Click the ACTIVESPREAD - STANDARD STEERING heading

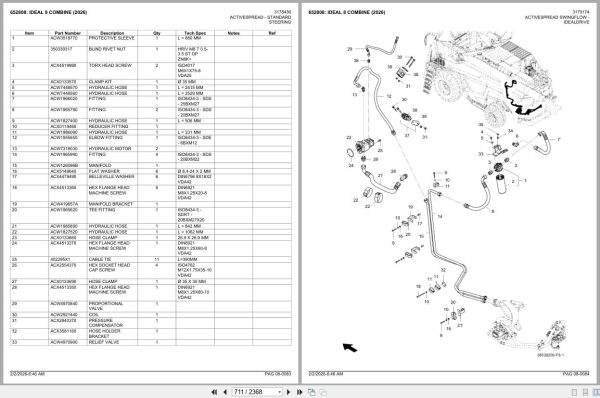pyautogui.click(x=260, y=20)
